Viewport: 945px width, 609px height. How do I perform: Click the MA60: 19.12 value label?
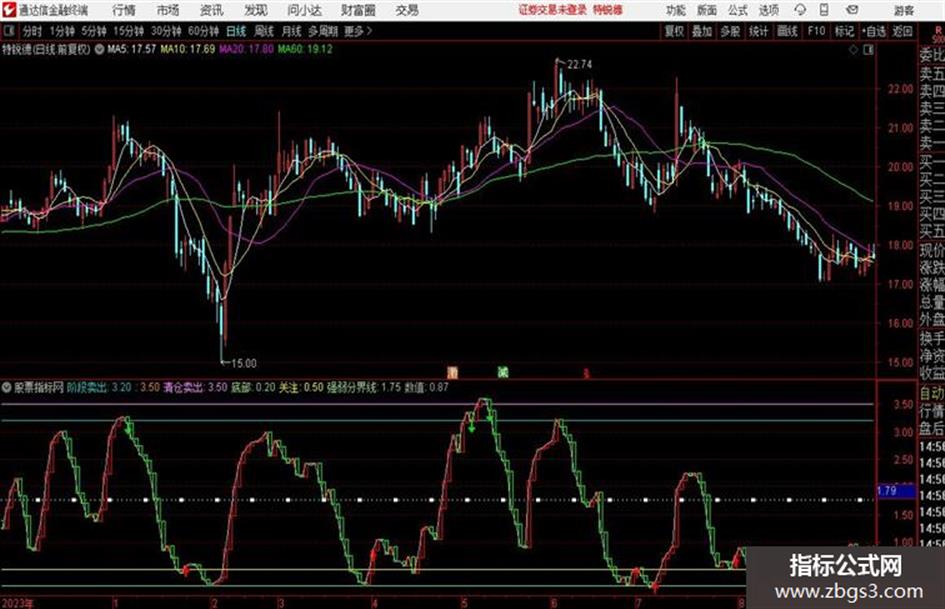pos(305,49)
